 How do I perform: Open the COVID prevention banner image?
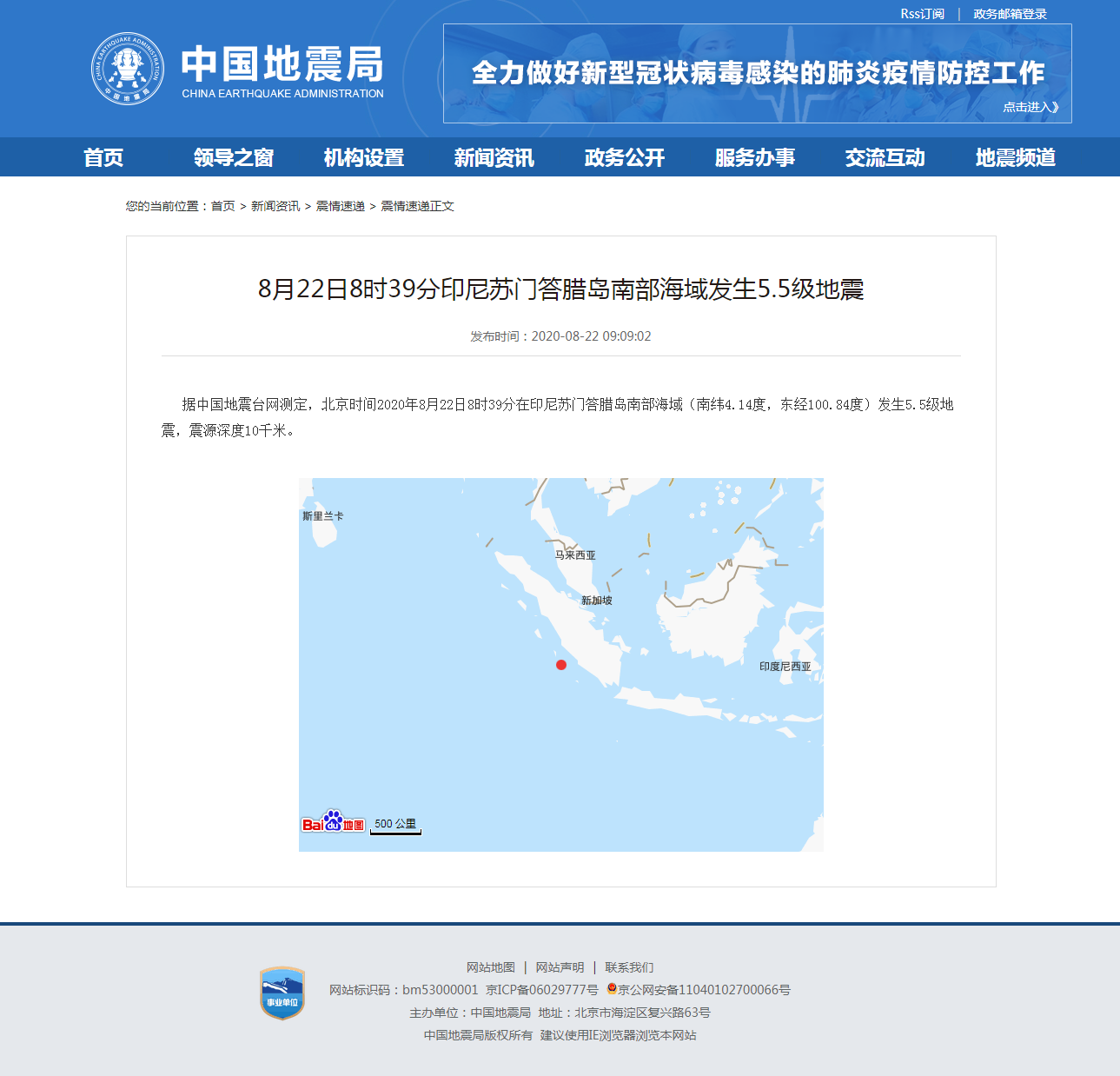[x=758, y=74]
